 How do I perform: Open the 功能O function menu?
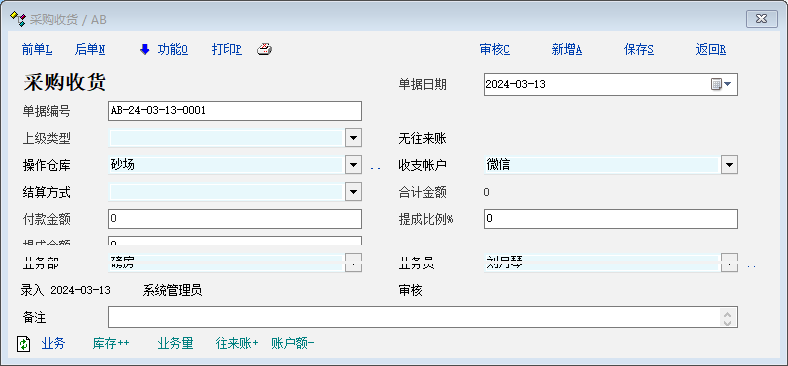click(x=172, y=49)
